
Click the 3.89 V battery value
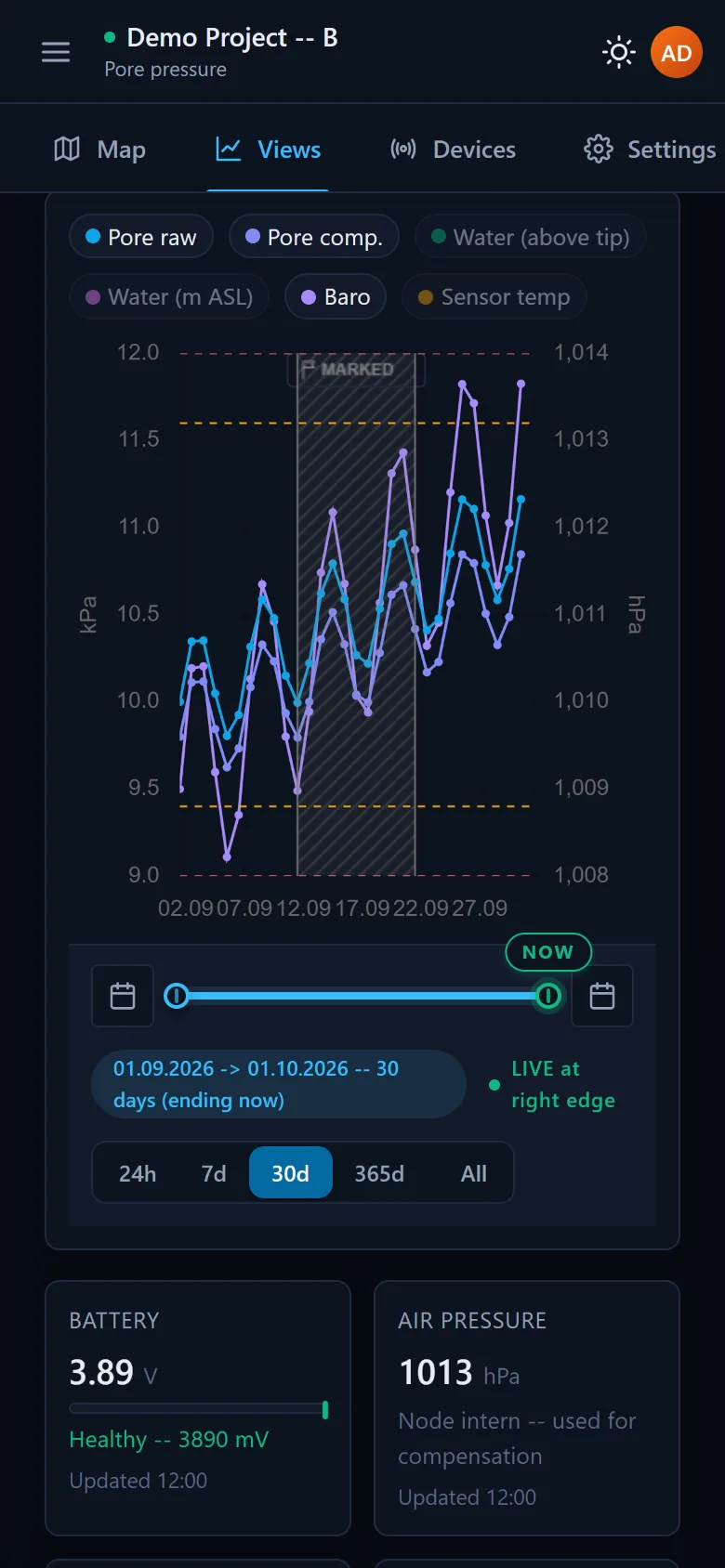pos(113,1372)
